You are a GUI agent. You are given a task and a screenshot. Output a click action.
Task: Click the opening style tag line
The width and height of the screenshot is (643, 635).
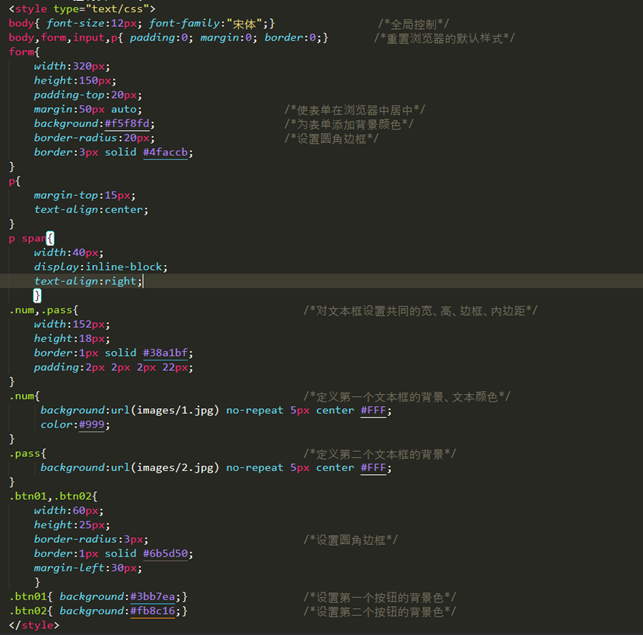(82, 9)
